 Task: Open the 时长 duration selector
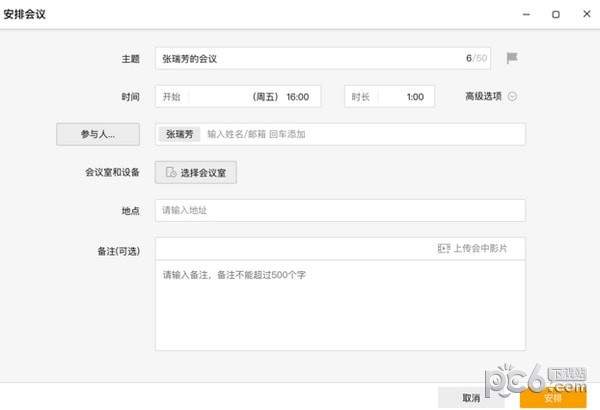388,97
